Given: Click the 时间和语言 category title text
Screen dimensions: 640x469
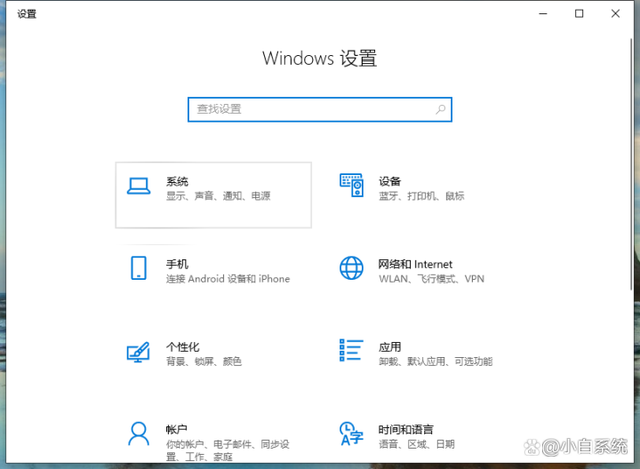Looking at the screenshot, I should click(x=400, y=428).
